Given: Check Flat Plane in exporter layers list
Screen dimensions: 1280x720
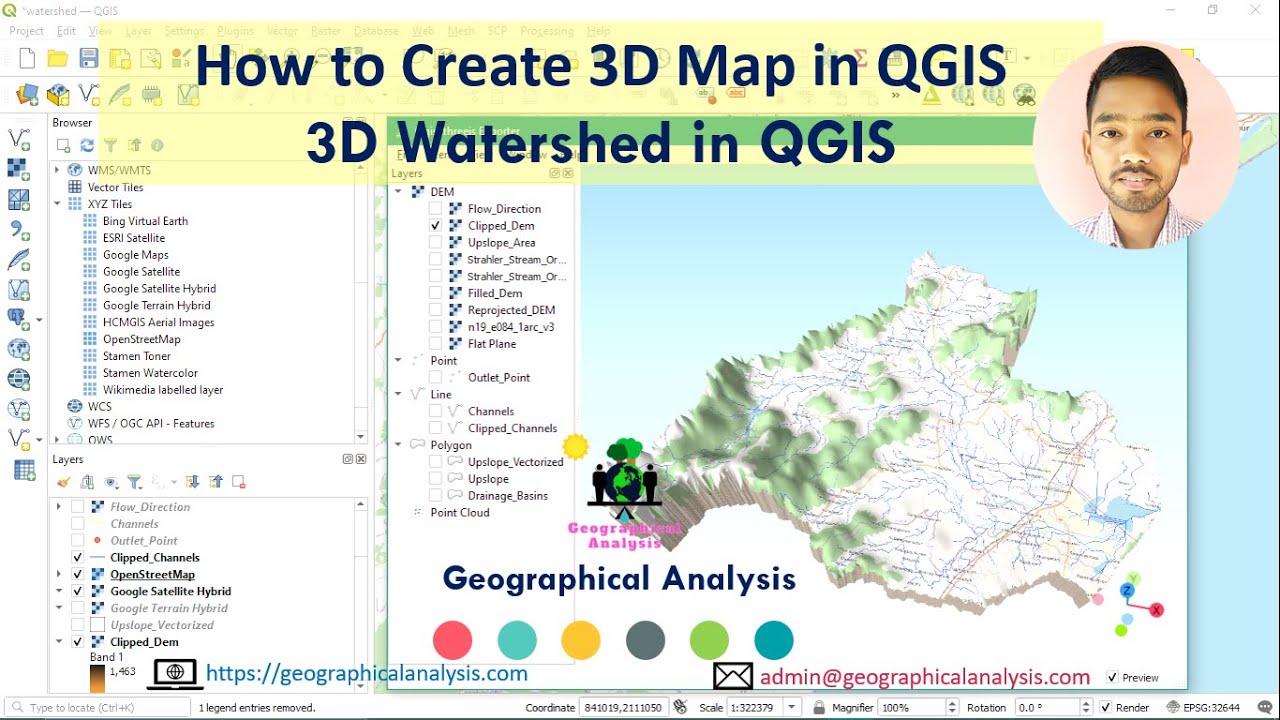Looking at the screenshot, I should tap(436, 344).
